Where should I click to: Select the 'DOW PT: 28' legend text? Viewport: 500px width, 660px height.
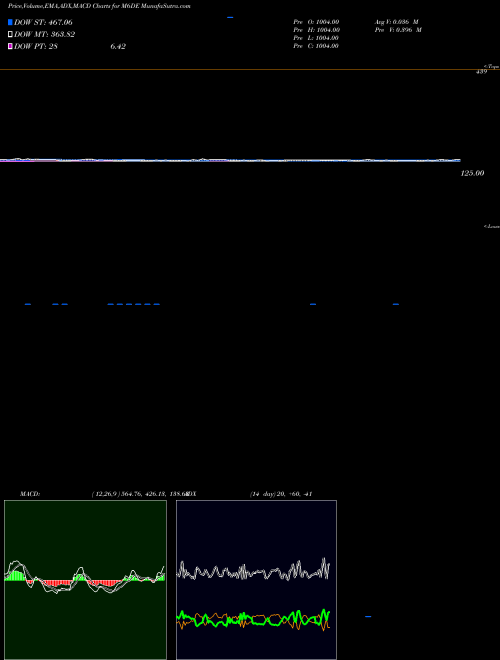point(36,46)
